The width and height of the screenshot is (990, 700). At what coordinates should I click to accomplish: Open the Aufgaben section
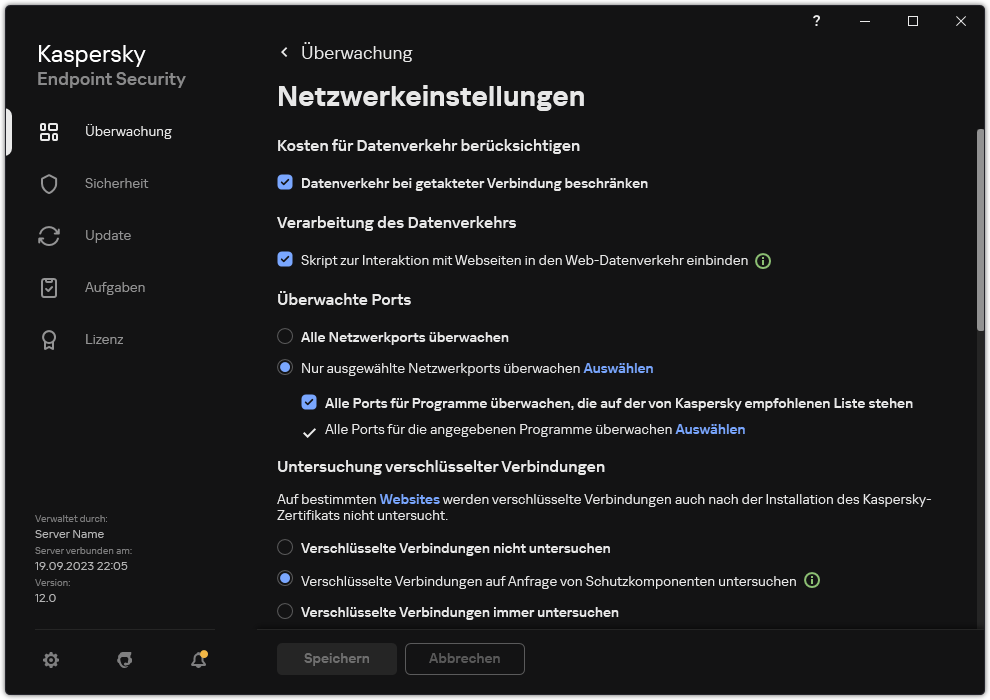click(x=114, y=287)
